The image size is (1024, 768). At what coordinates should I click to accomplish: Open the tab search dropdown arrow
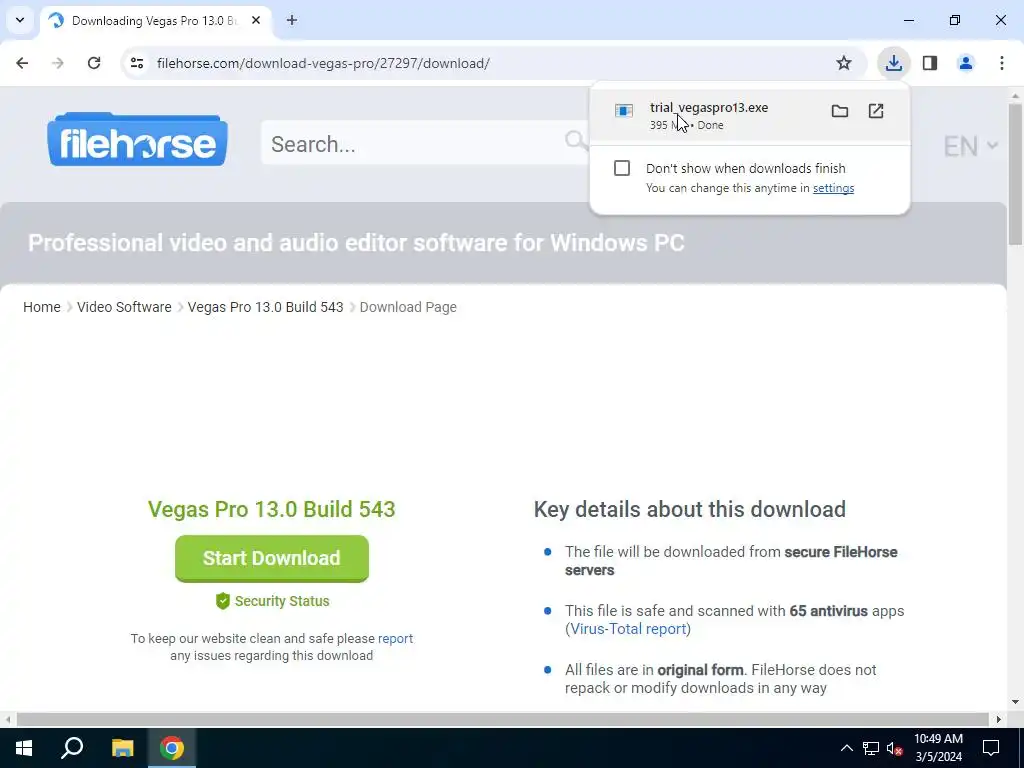[20, 20]
